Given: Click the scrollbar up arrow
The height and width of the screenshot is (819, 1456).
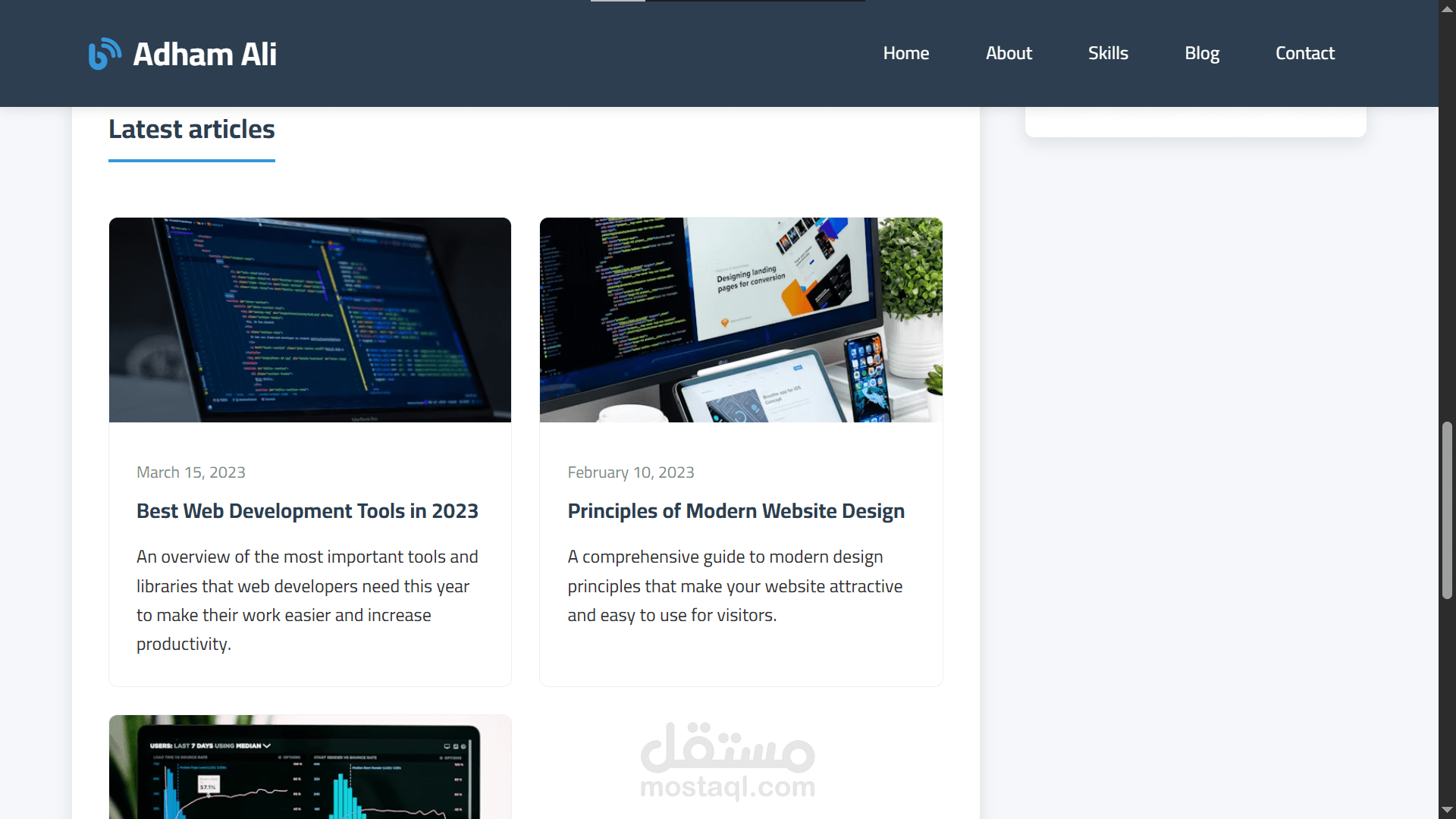Looking at the screenshot, I should coord(1447,8).
